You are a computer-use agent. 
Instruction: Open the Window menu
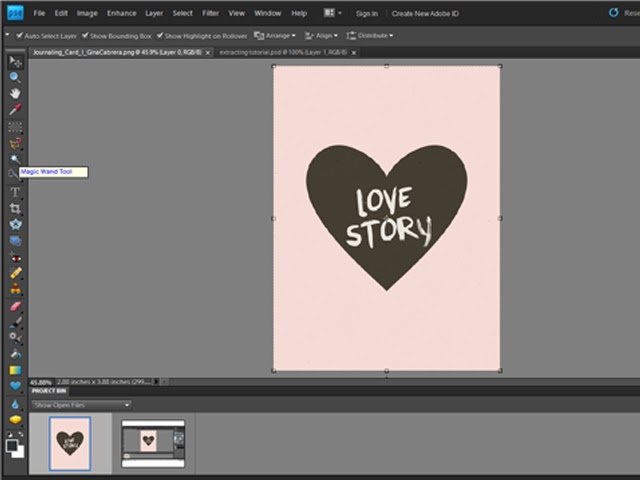coord(268,13)
